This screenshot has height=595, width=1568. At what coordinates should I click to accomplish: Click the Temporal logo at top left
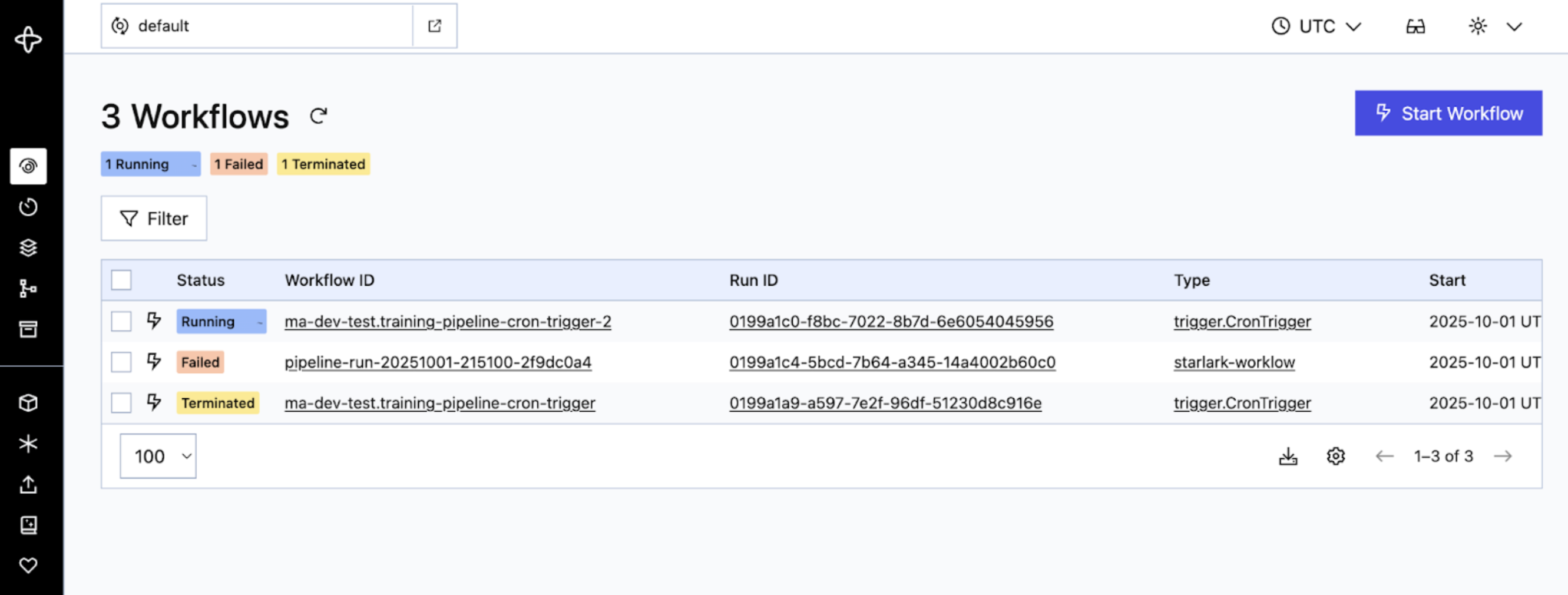[x=29, y=39]
